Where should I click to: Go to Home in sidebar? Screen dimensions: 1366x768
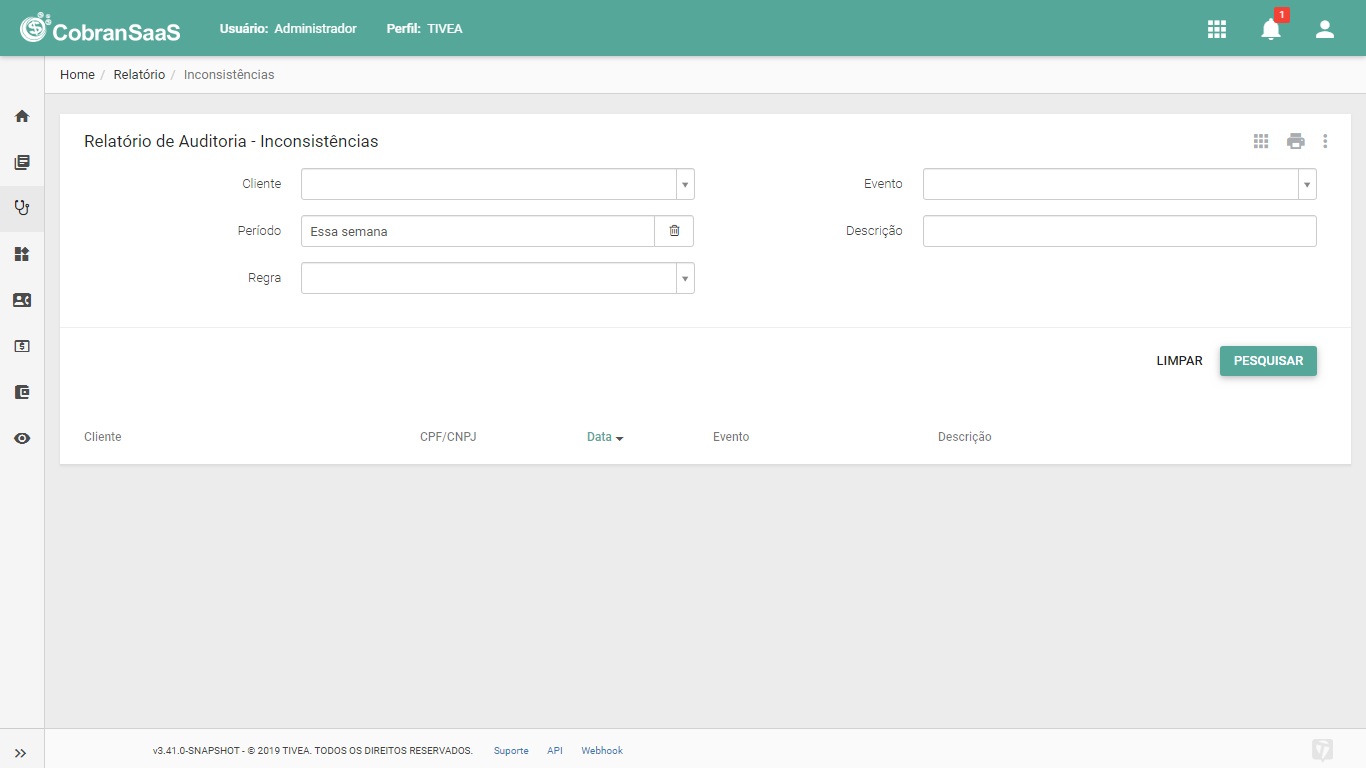(22, 116)
